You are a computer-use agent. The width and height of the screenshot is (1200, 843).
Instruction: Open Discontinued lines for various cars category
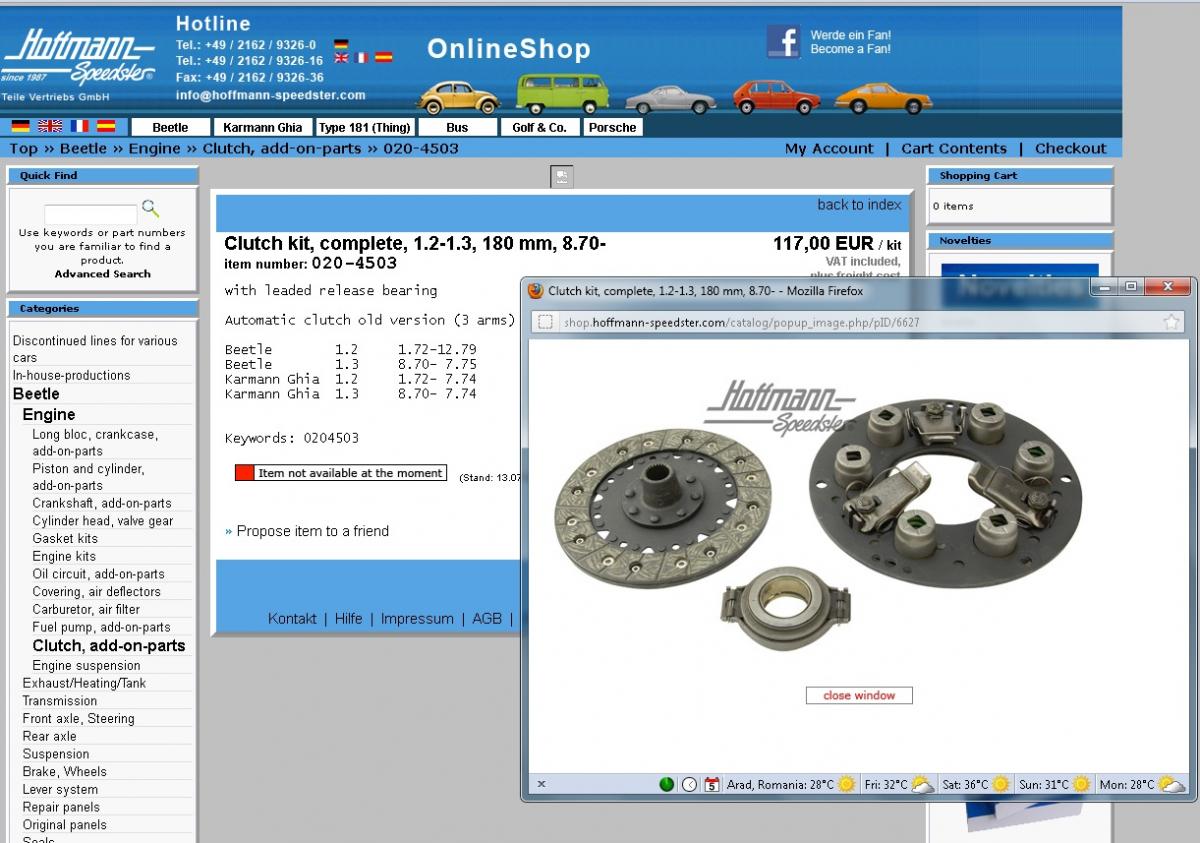(x=95, y=349)
